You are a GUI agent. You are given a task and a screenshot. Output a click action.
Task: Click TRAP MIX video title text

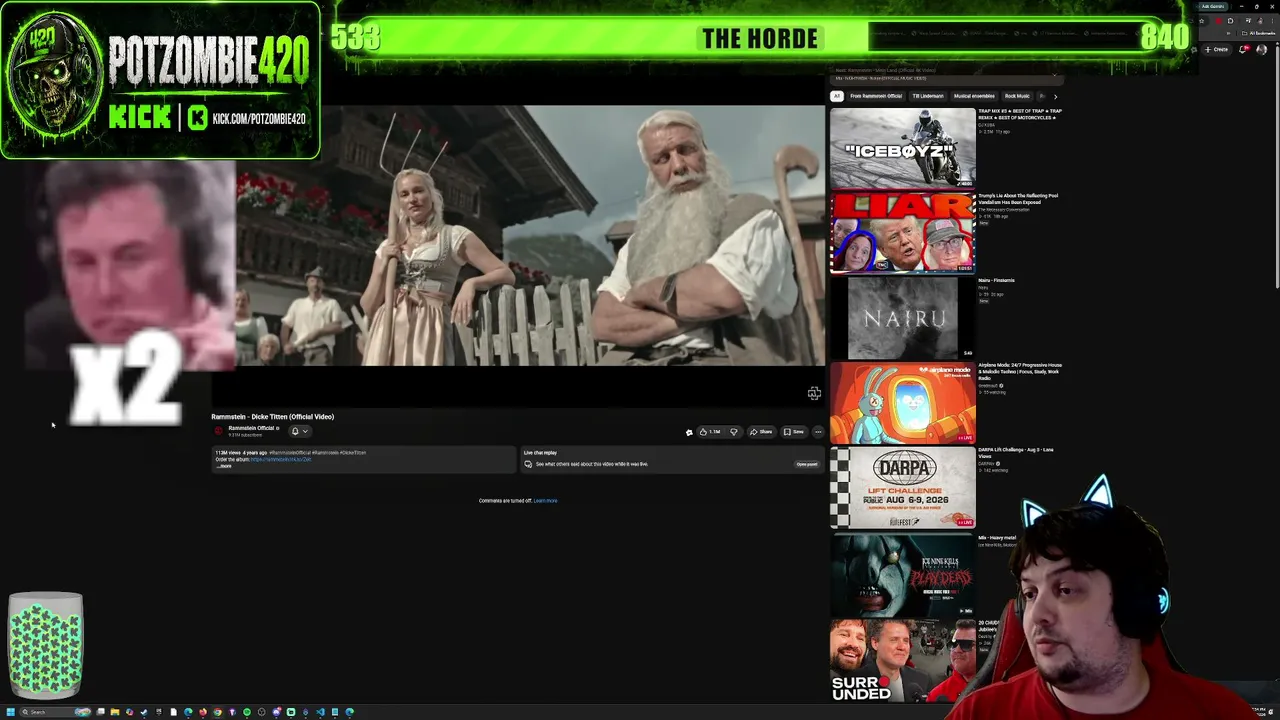point(1020,114)
